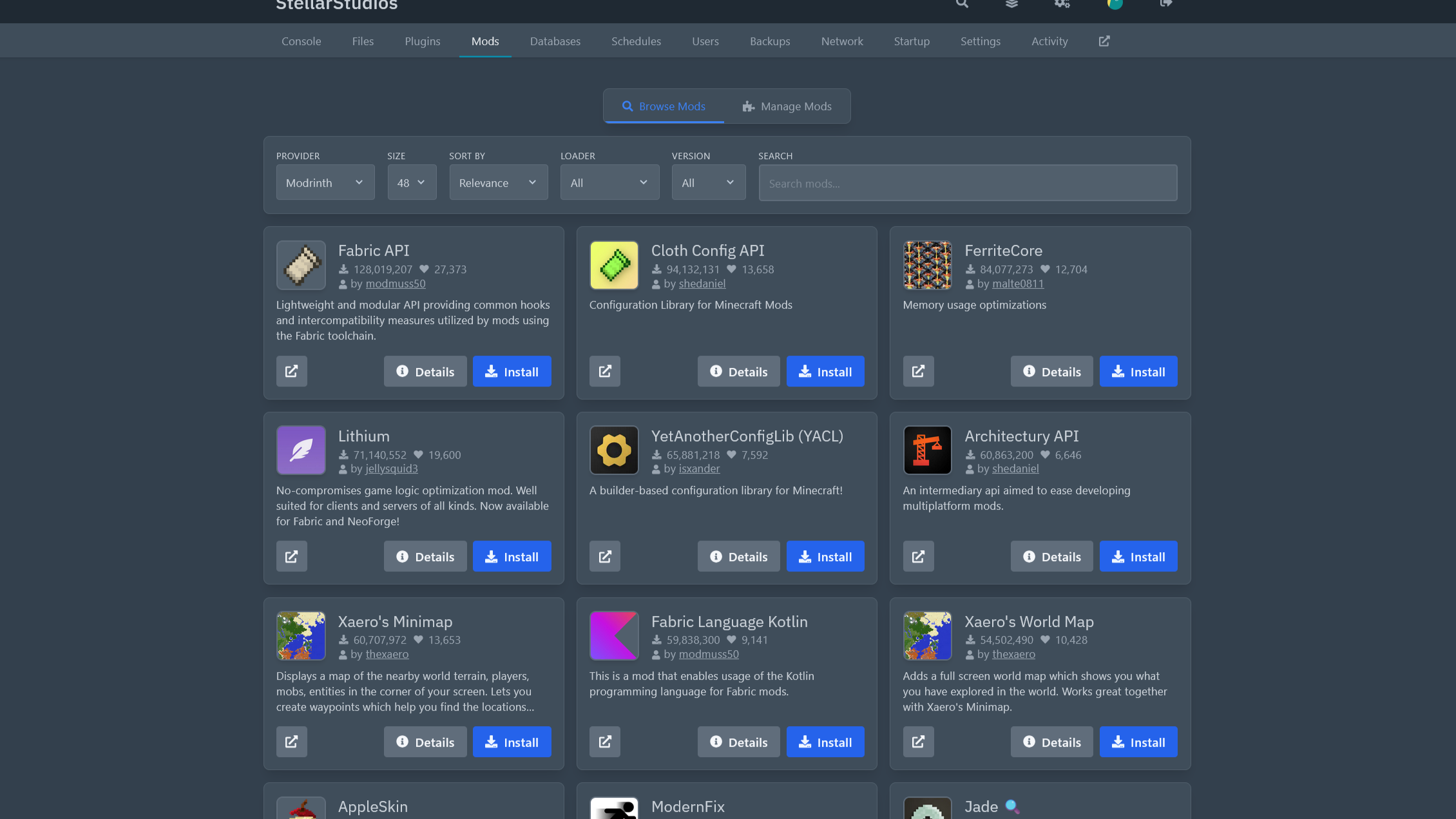Go to the Backups tab

(769, 41)
